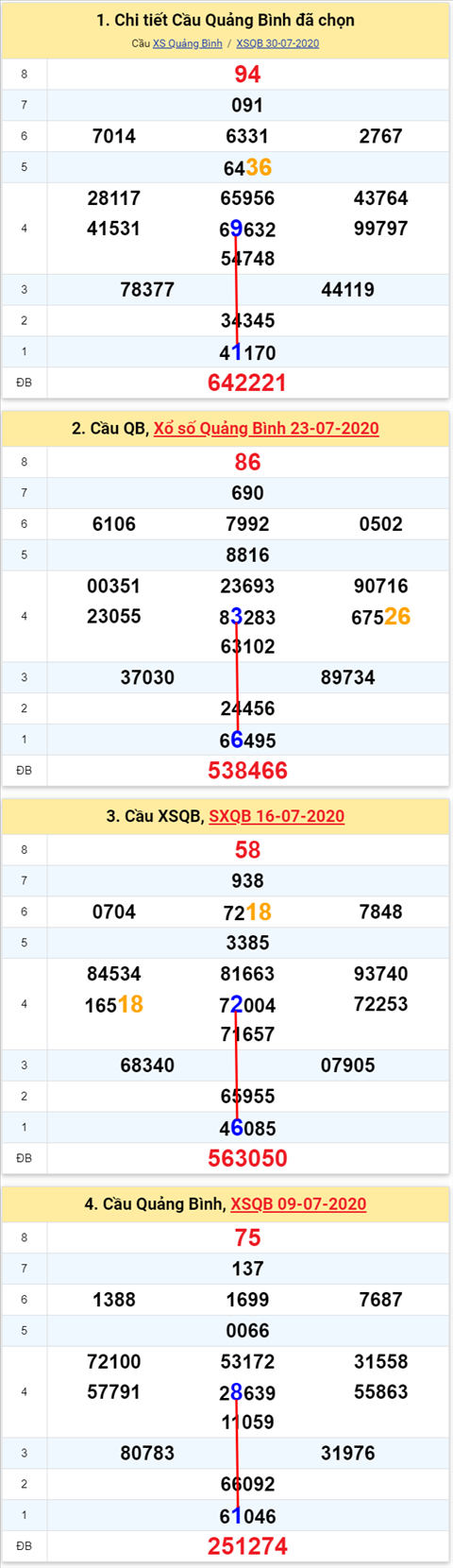Click the number 72004
453x1568 pixels.
point(247,1005)
